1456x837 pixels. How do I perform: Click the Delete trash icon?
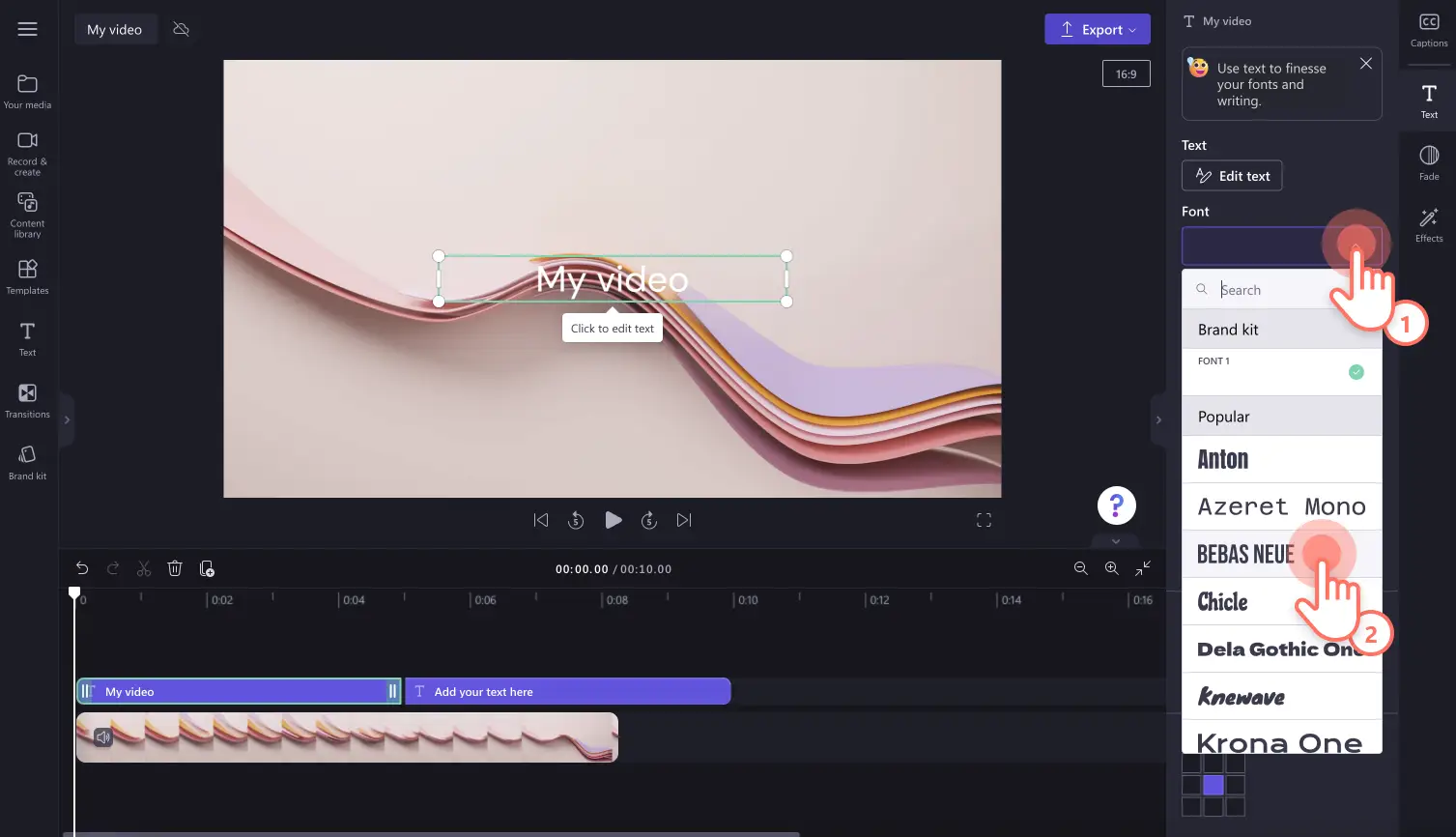175,568
